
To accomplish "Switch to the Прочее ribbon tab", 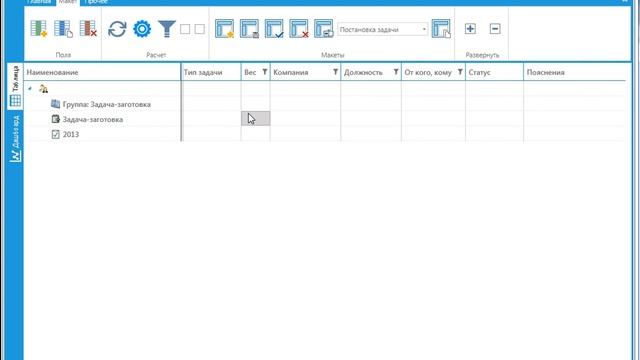I will (96, 2).
